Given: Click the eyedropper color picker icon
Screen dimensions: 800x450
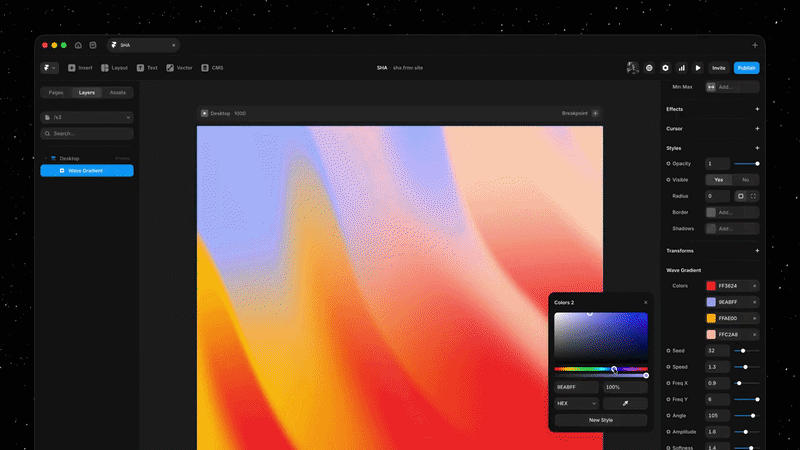Looking at the screenshot, I should coord(625,403).
